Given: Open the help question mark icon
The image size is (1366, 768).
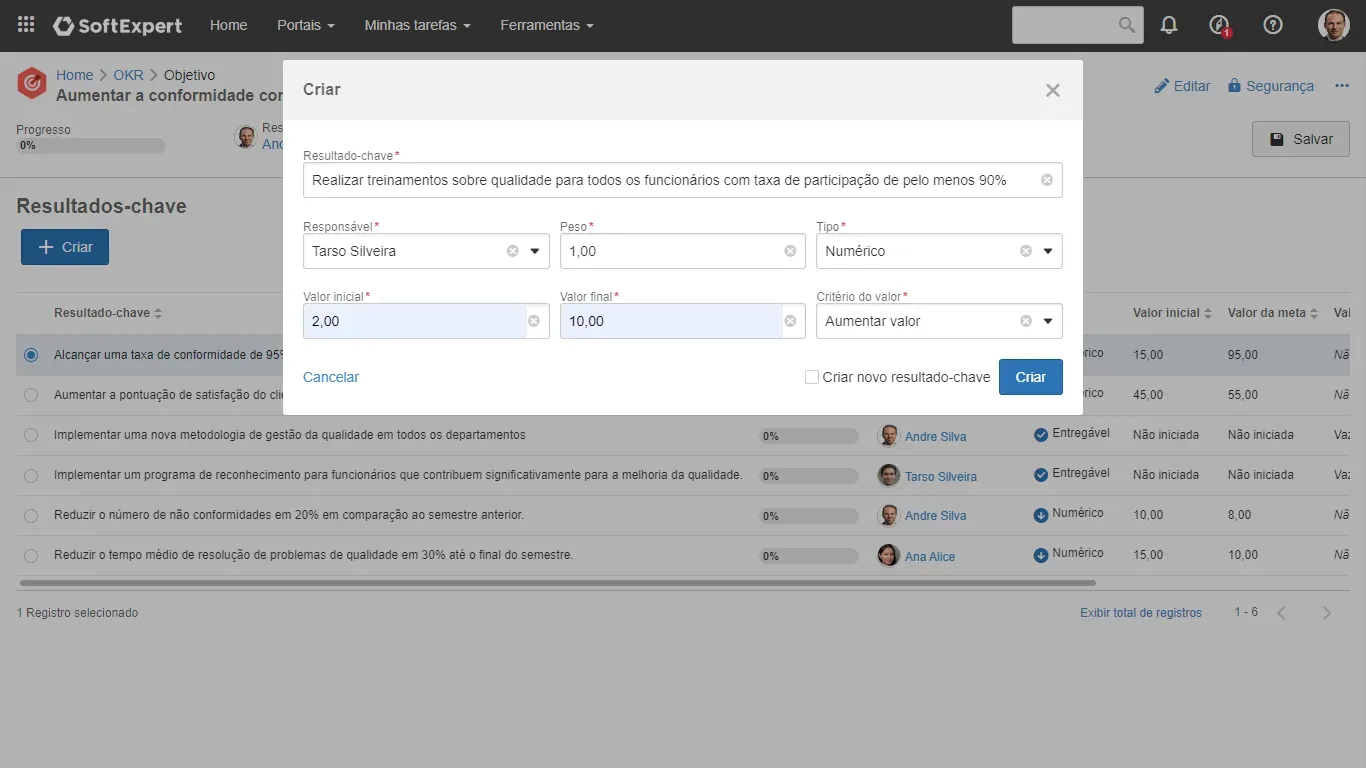Looking at the screenshot, I should (1273, 25).
